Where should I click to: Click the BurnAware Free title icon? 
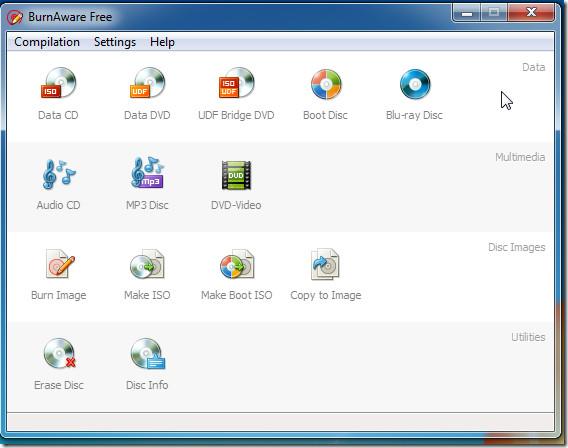click(x=15, y=17)
